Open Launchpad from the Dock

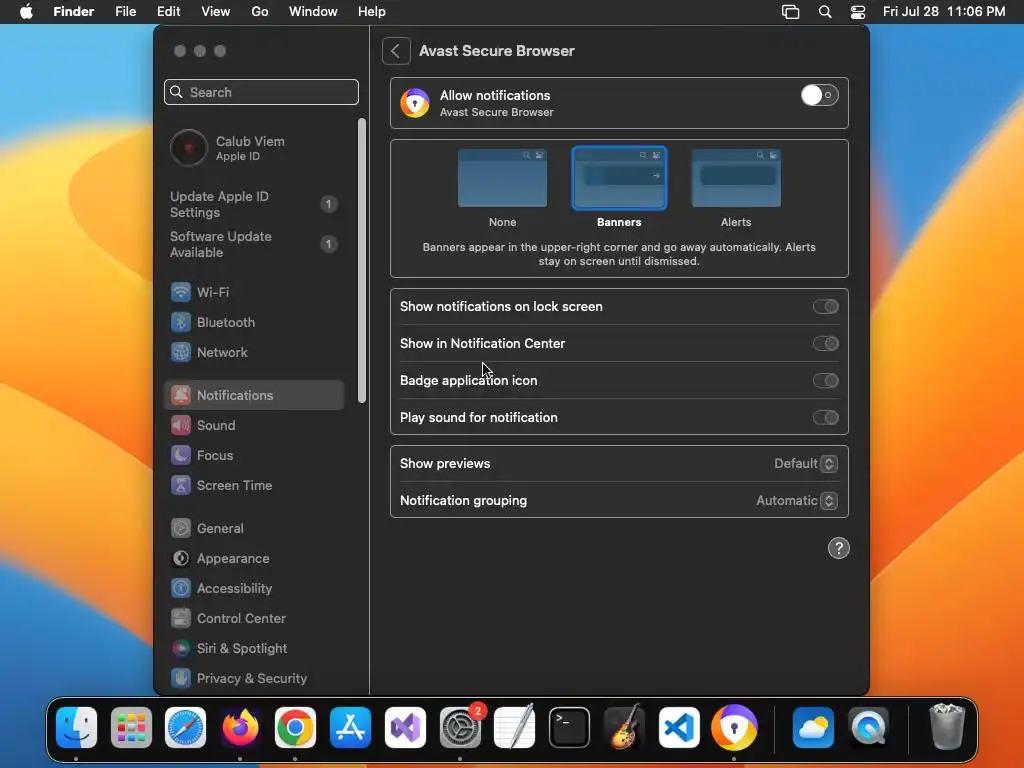click(x=131, y=728)
